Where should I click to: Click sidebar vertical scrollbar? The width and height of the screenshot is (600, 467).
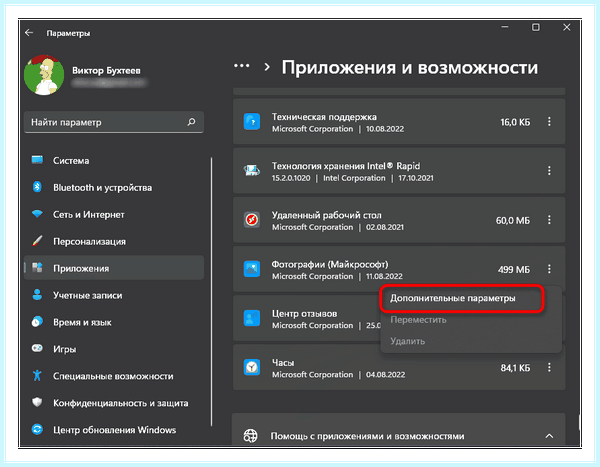coord(211,292)
